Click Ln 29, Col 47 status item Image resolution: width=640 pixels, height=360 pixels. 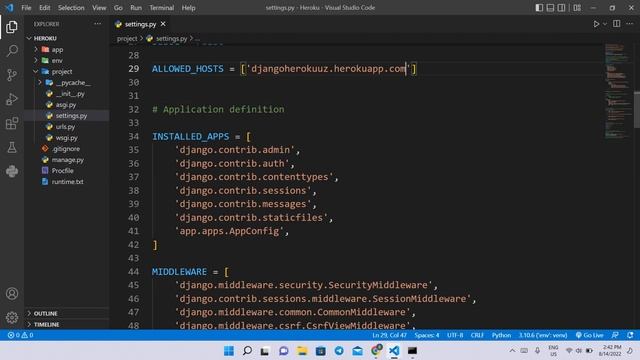click(x=389, y=335)
